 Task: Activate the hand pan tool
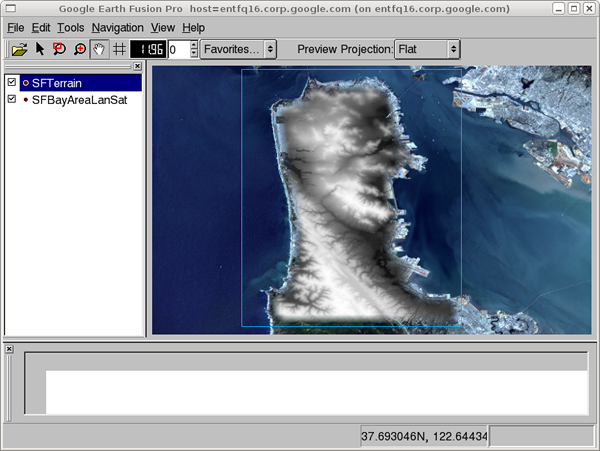click(x=99, y=49)
